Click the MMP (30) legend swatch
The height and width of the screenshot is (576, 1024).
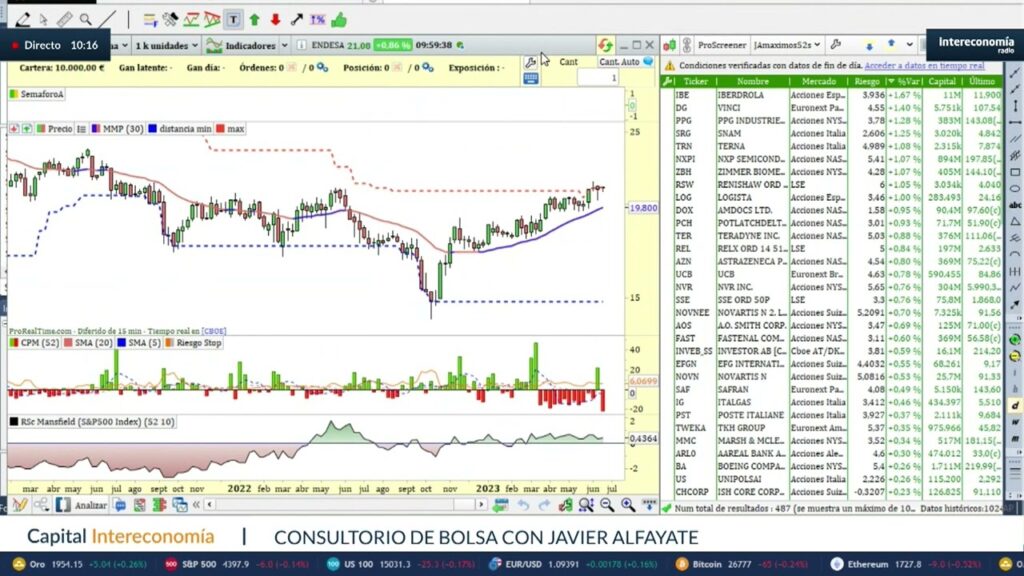(95, 129)
